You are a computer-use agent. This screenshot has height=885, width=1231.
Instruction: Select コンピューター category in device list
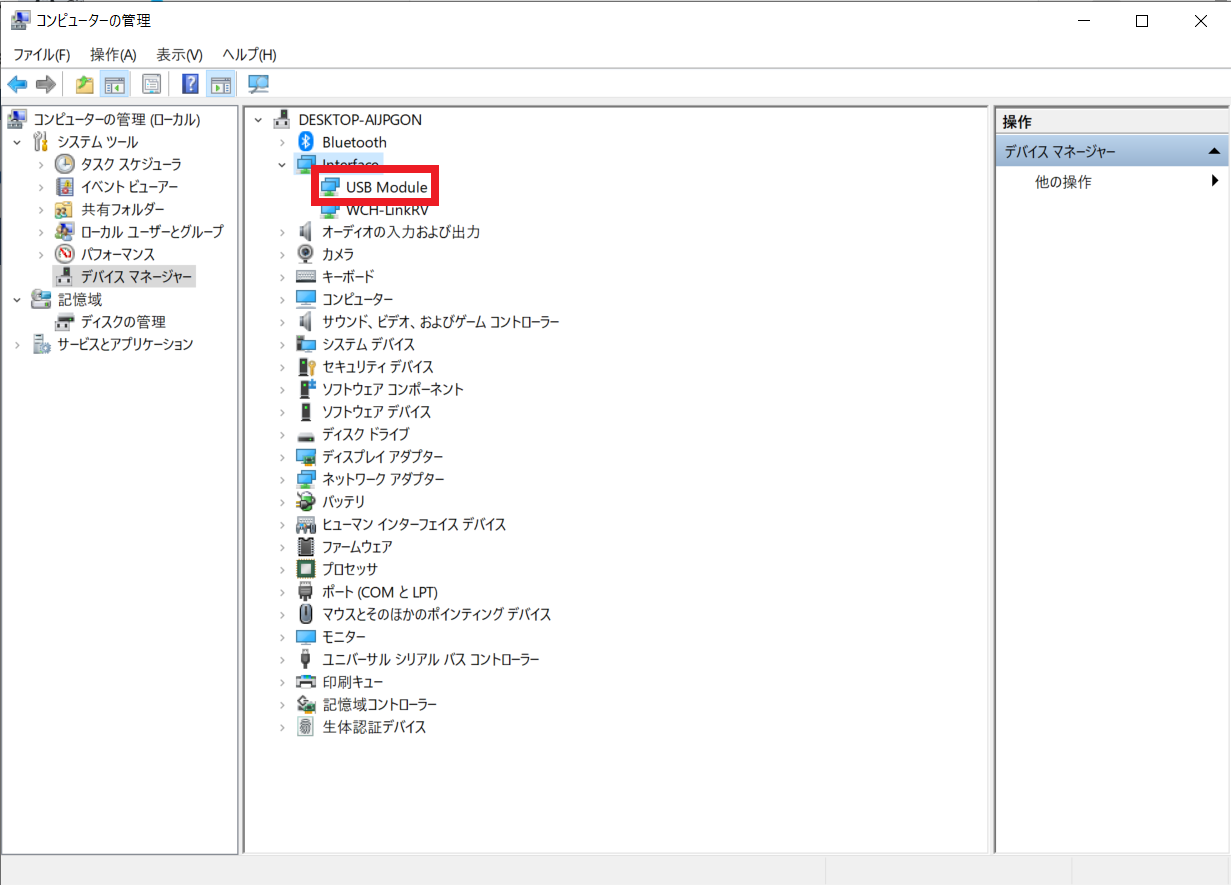pyautogui.click(x=358, y=299)
